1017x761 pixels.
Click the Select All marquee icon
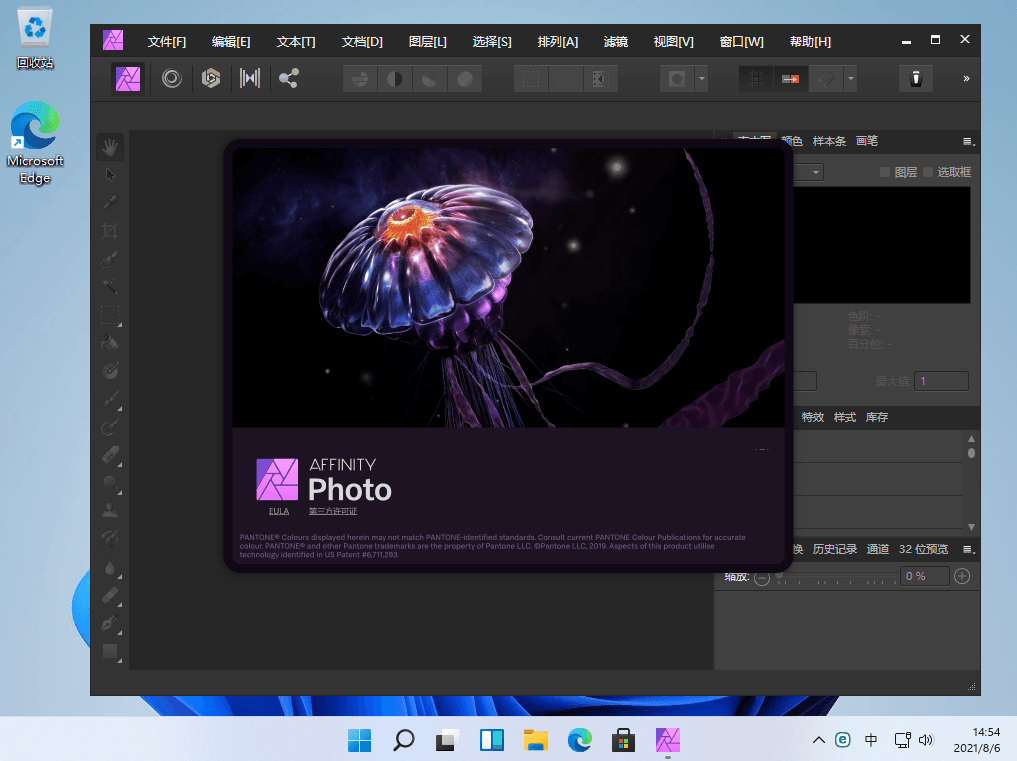pyautogui.click(x=531, y=79)
